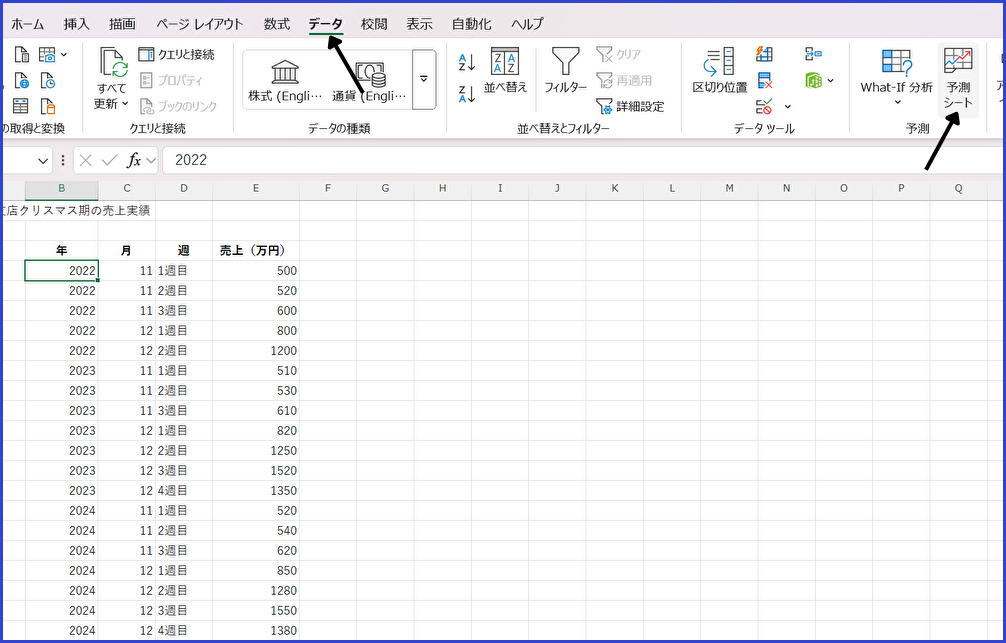Select the 通貨 currency data type

370,79
